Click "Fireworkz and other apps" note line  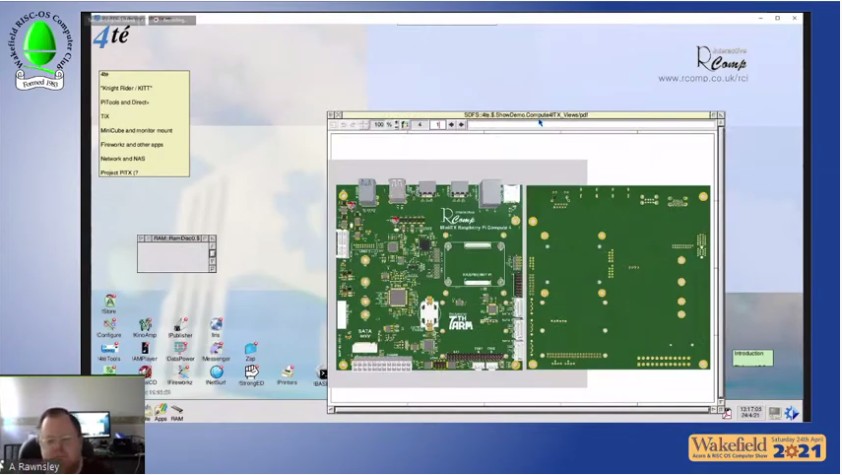click(132, 144)
